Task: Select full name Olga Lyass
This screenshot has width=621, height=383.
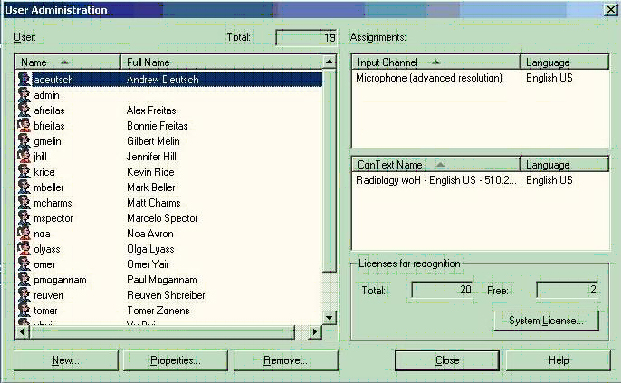Action: [x=150, y=249]
